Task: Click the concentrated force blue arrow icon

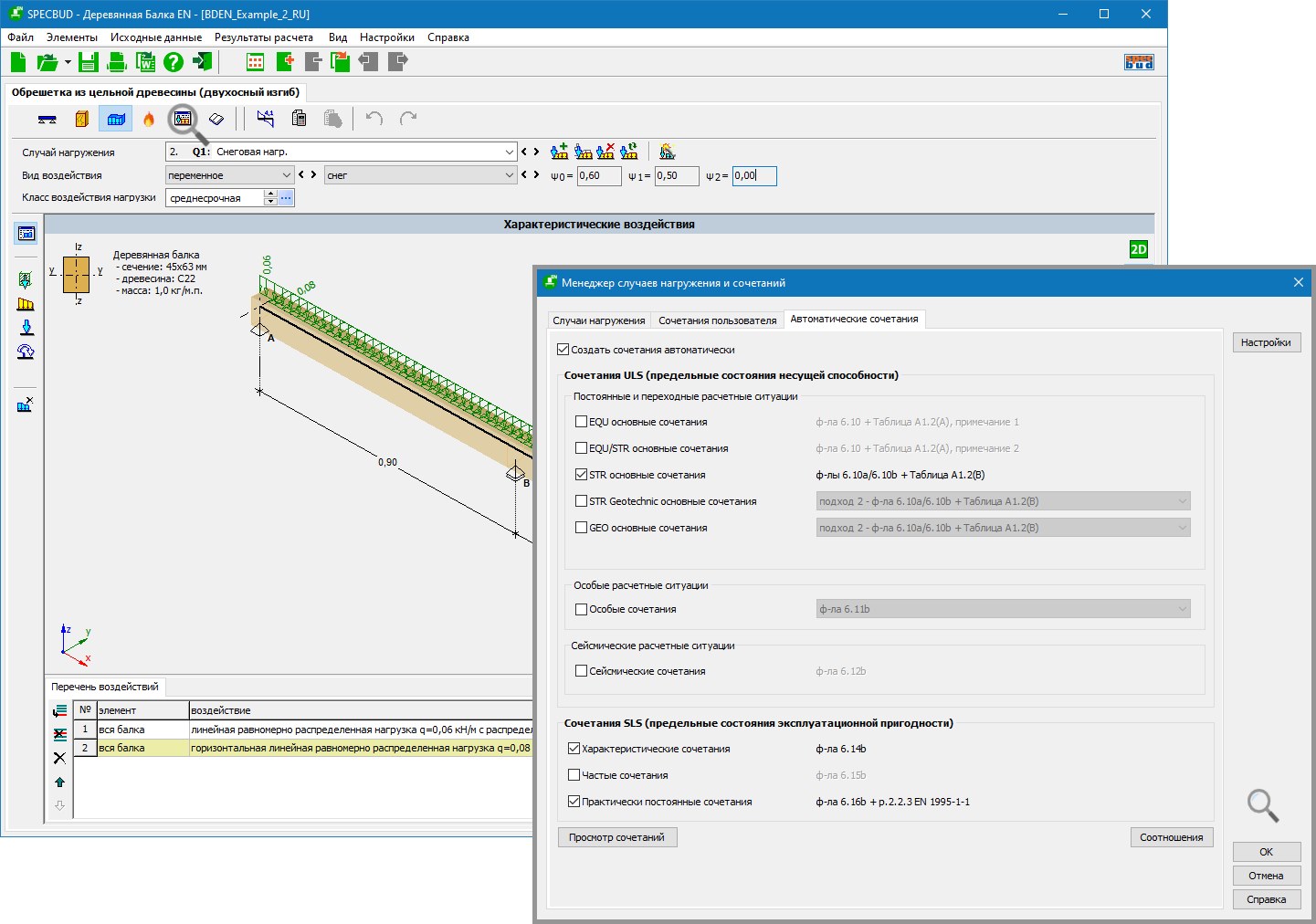Action: point(26,329)
